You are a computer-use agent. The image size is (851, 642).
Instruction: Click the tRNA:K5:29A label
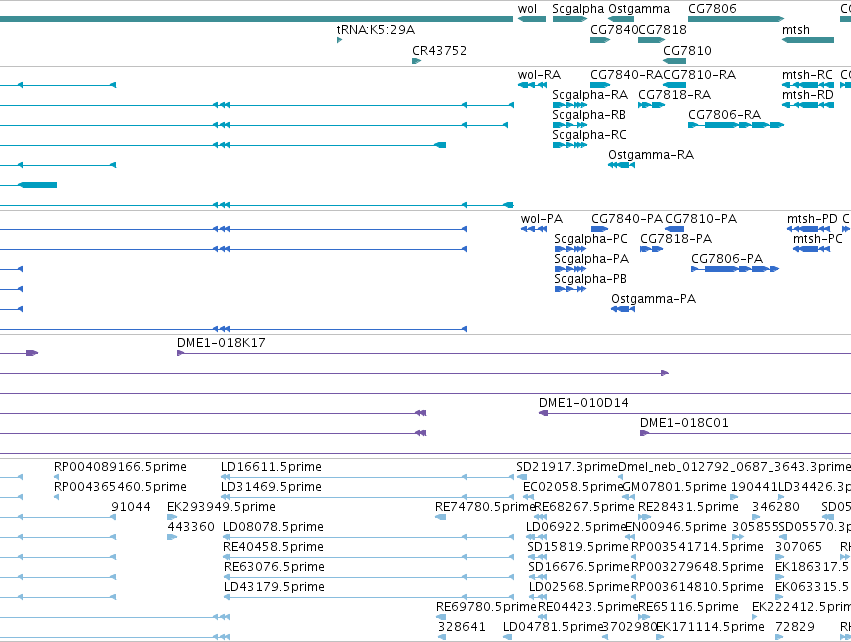point(376,30)
